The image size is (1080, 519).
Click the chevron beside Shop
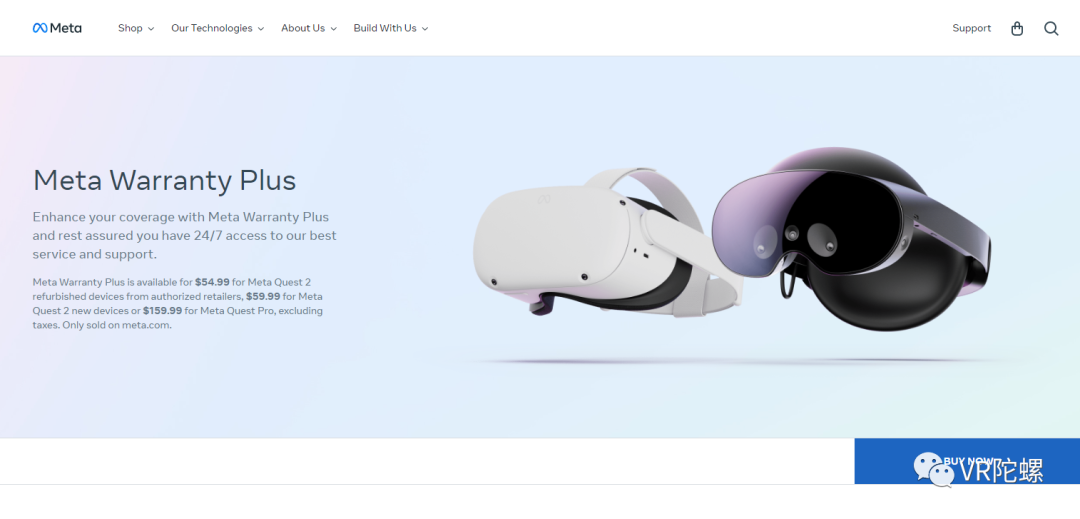click(151, 29)
